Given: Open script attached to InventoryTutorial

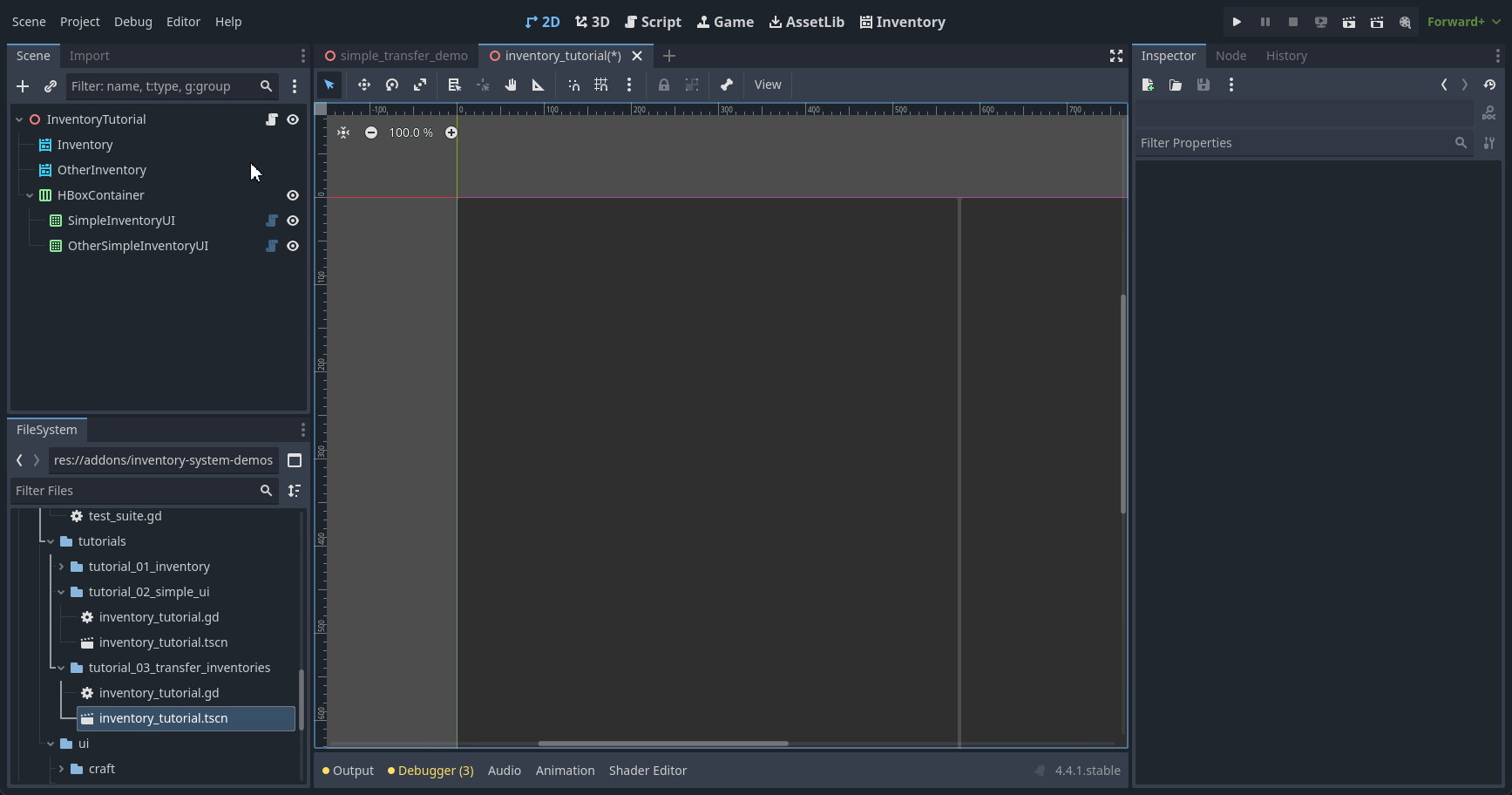Looking at the screenshot, I should [x=272, y=119].
